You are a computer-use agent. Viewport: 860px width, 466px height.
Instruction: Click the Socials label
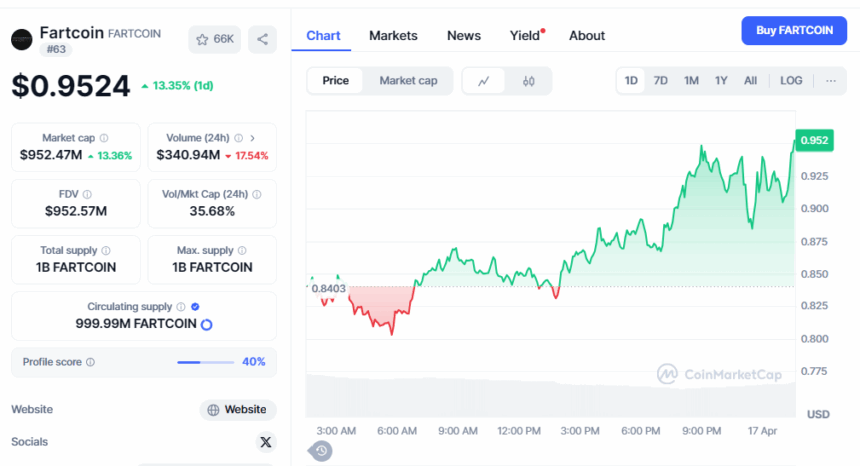[30, 442]
